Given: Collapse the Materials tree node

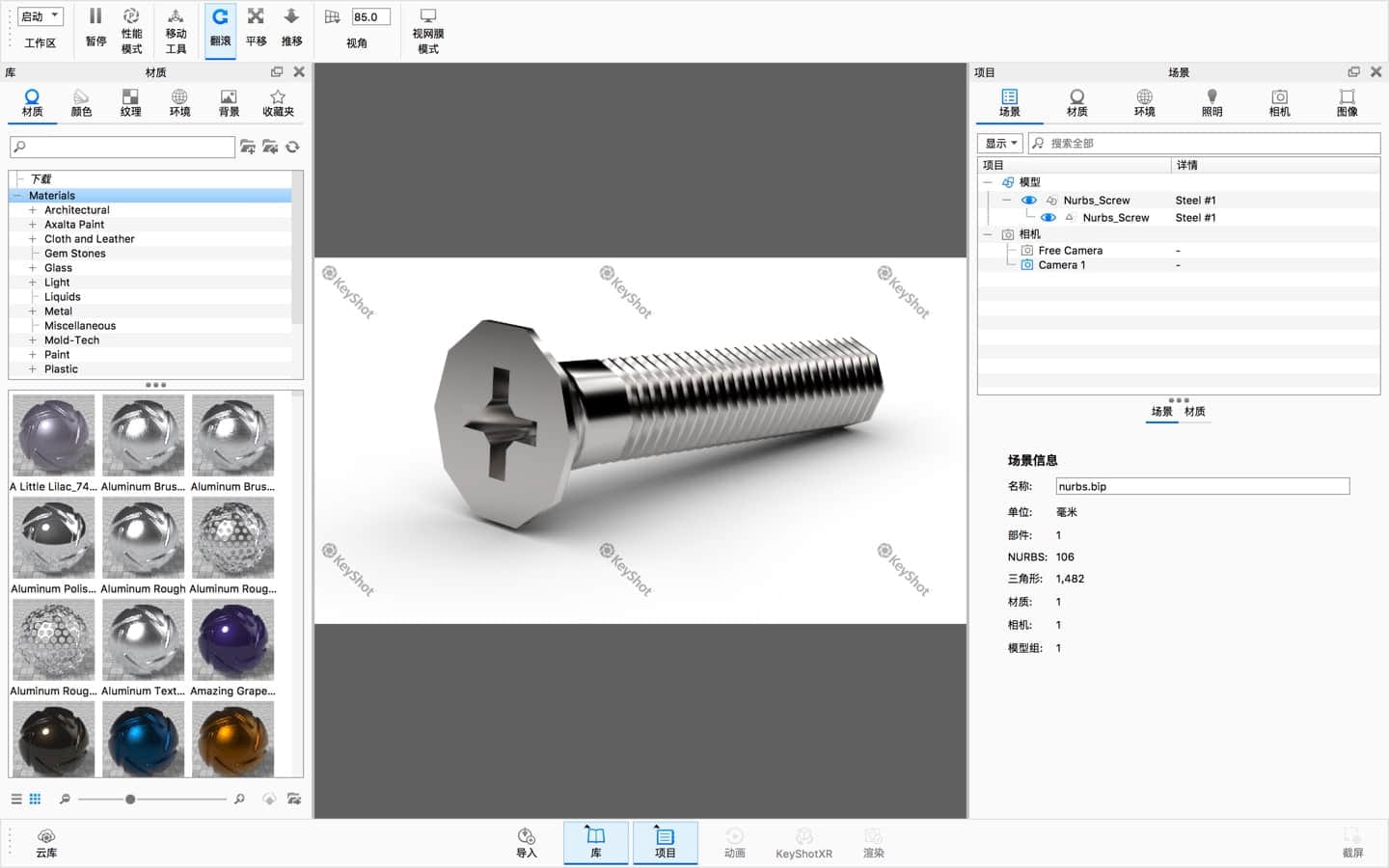Looking at the screenshot, I should pyautogui.click(x=16, y=196).
